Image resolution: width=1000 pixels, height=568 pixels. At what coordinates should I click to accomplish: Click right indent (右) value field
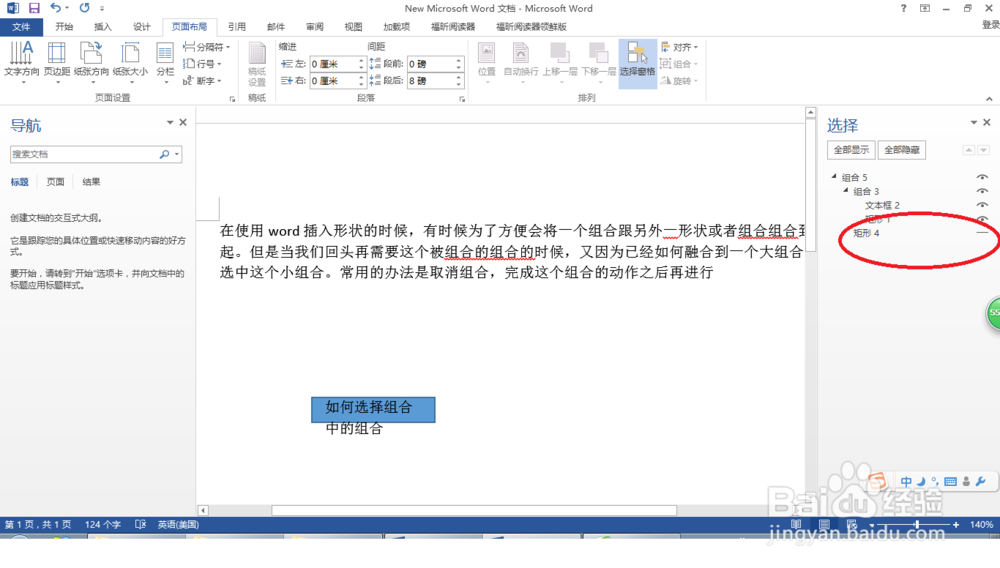click(333, 81)
